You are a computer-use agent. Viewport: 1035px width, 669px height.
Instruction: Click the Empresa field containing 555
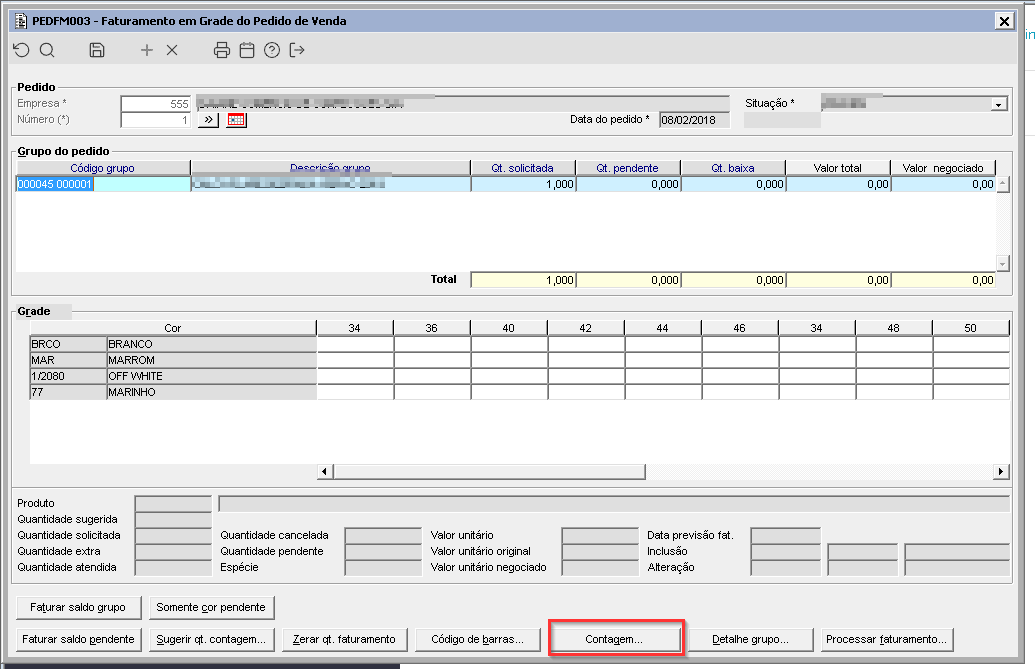(156, 104)
